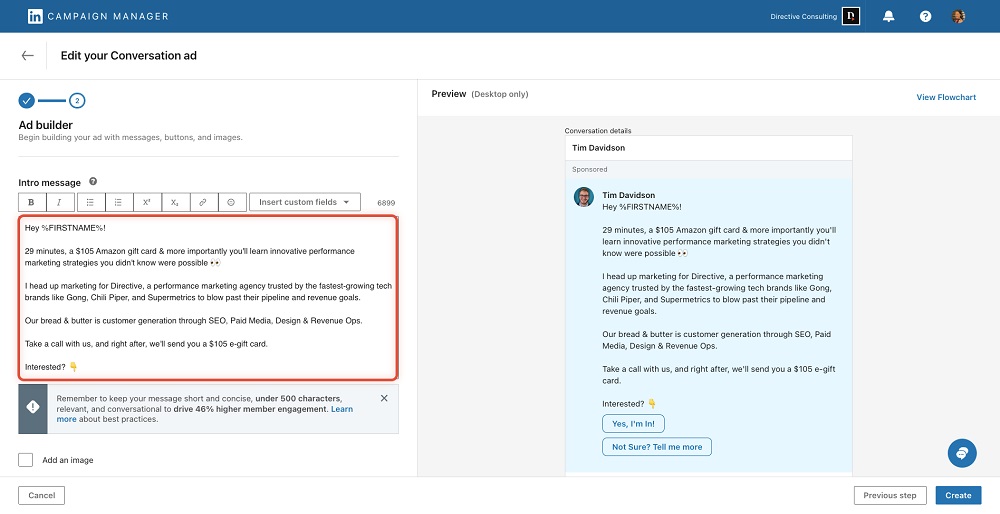Click inside the intro message text area
Image resolution: width=1000 pixels, height=514 pixels.
click(x=208, y=298)
